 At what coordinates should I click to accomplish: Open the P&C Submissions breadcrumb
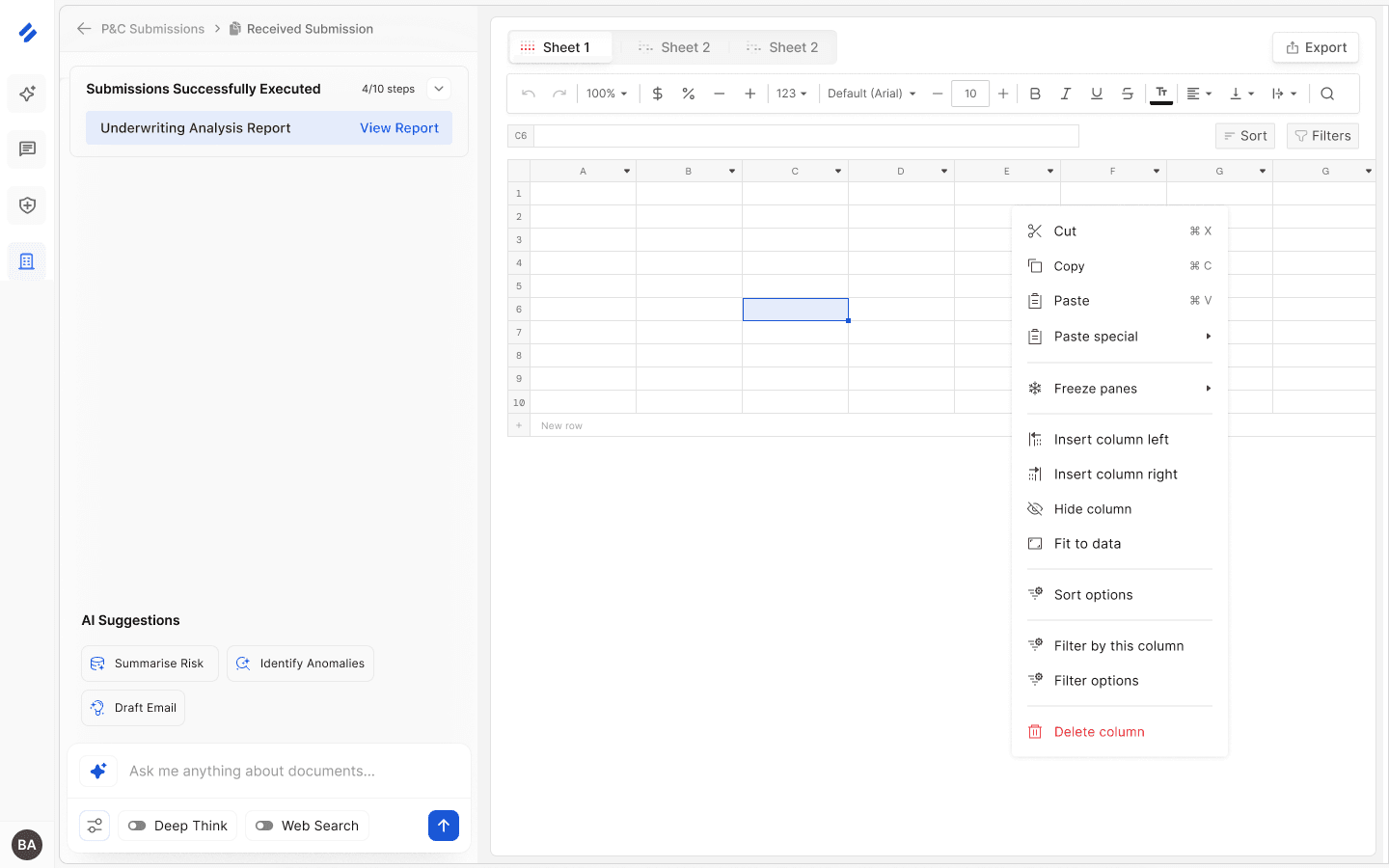(x=152, y=29)
